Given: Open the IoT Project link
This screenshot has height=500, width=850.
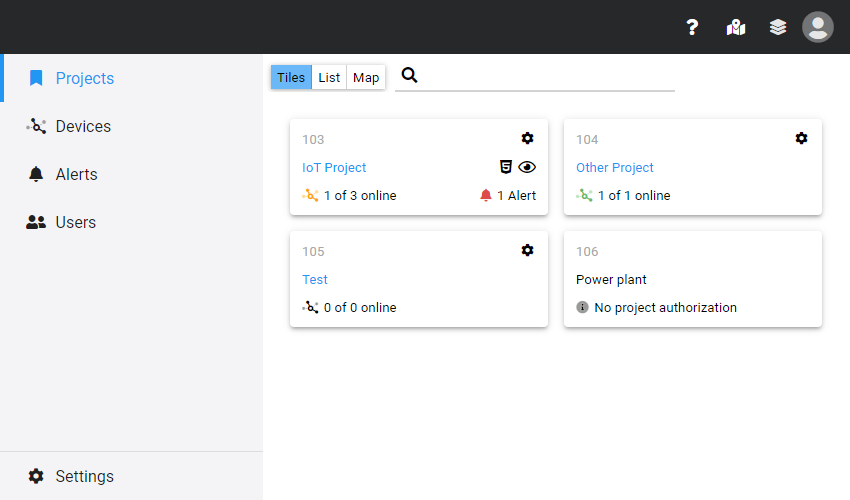Looking at the screenshot, I should click(x=334, y=168).
